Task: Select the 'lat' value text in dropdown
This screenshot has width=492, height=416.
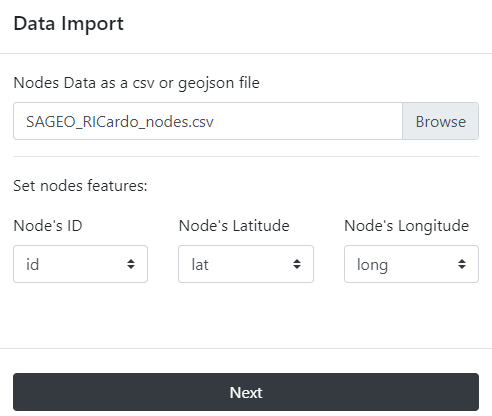Action: coord(200,265)
